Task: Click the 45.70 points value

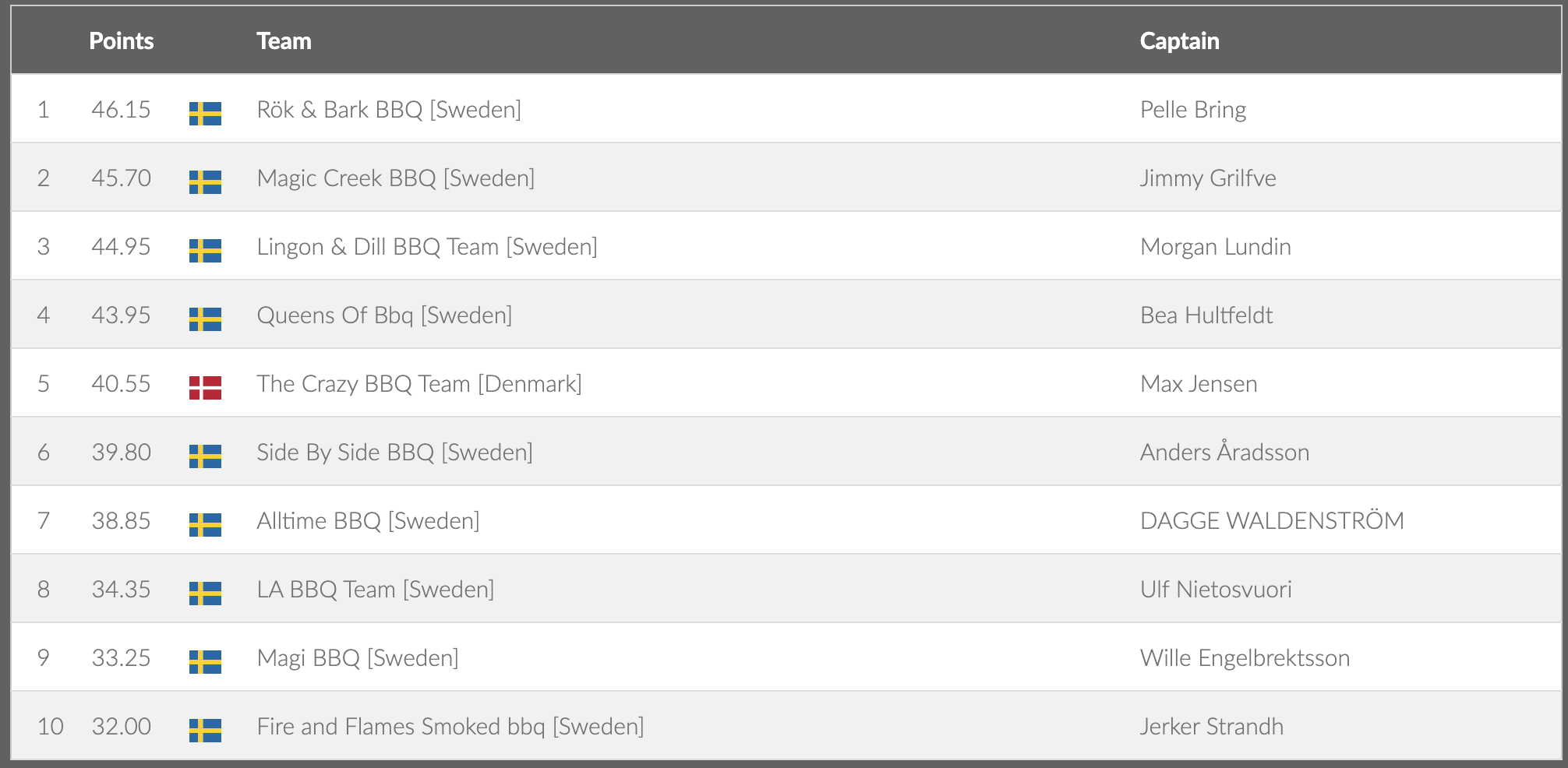Action: 121,178
